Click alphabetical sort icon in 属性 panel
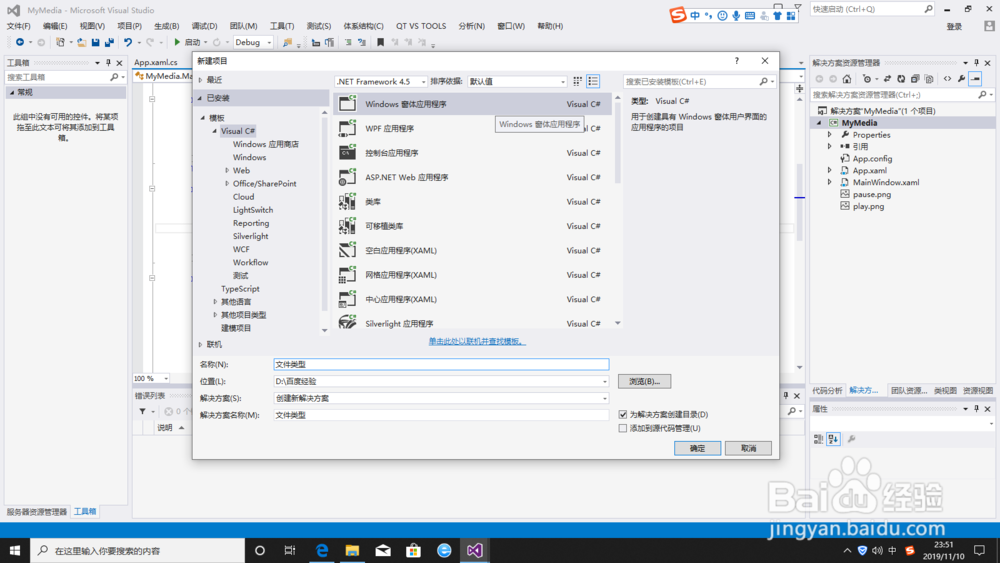Viewport: 1000px width, 563px height. click(x=834, y=439)
